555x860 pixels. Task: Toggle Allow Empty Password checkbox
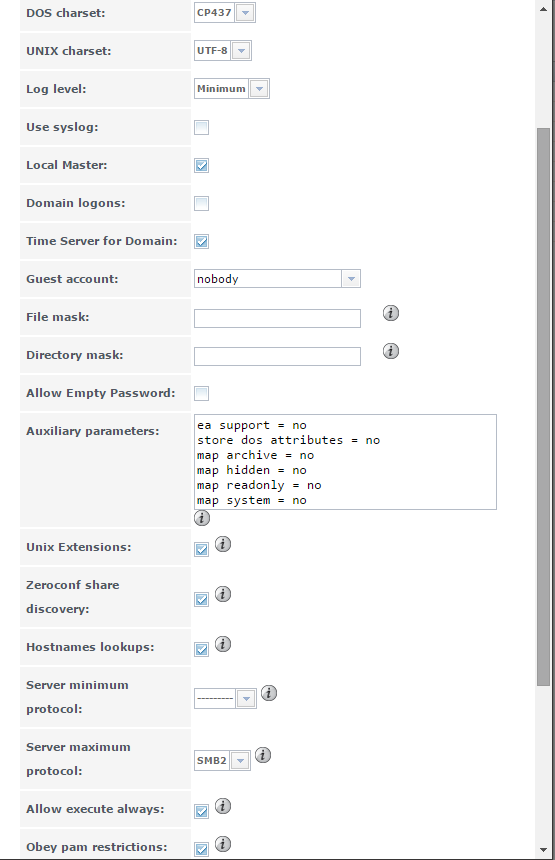tap(202, 393)
